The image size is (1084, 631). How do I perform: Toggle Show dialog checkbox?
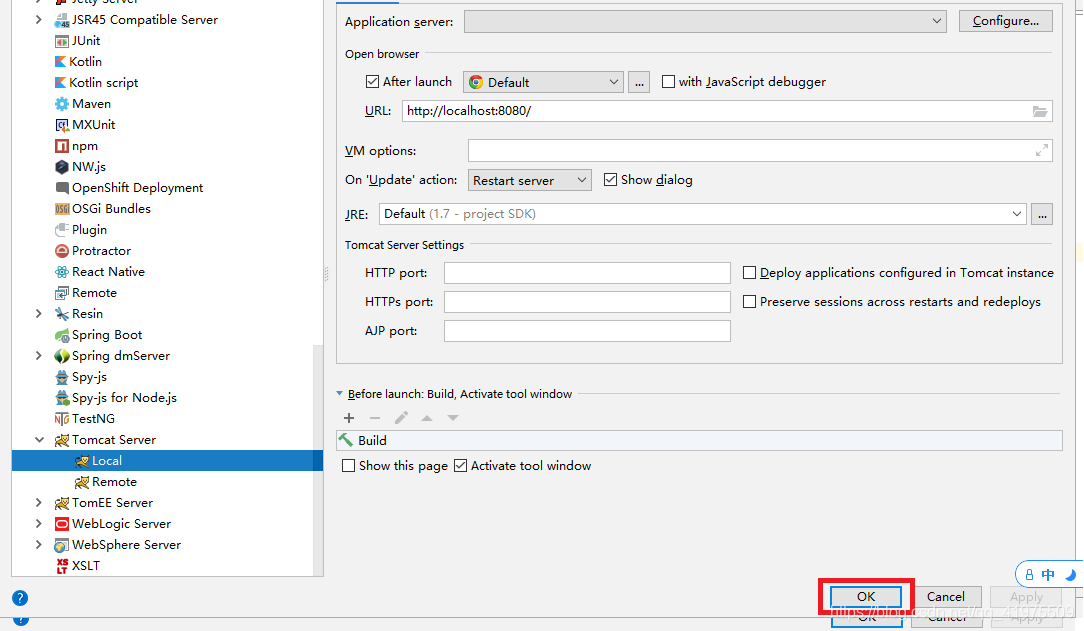pyautogui.click(x=610, y=180)
